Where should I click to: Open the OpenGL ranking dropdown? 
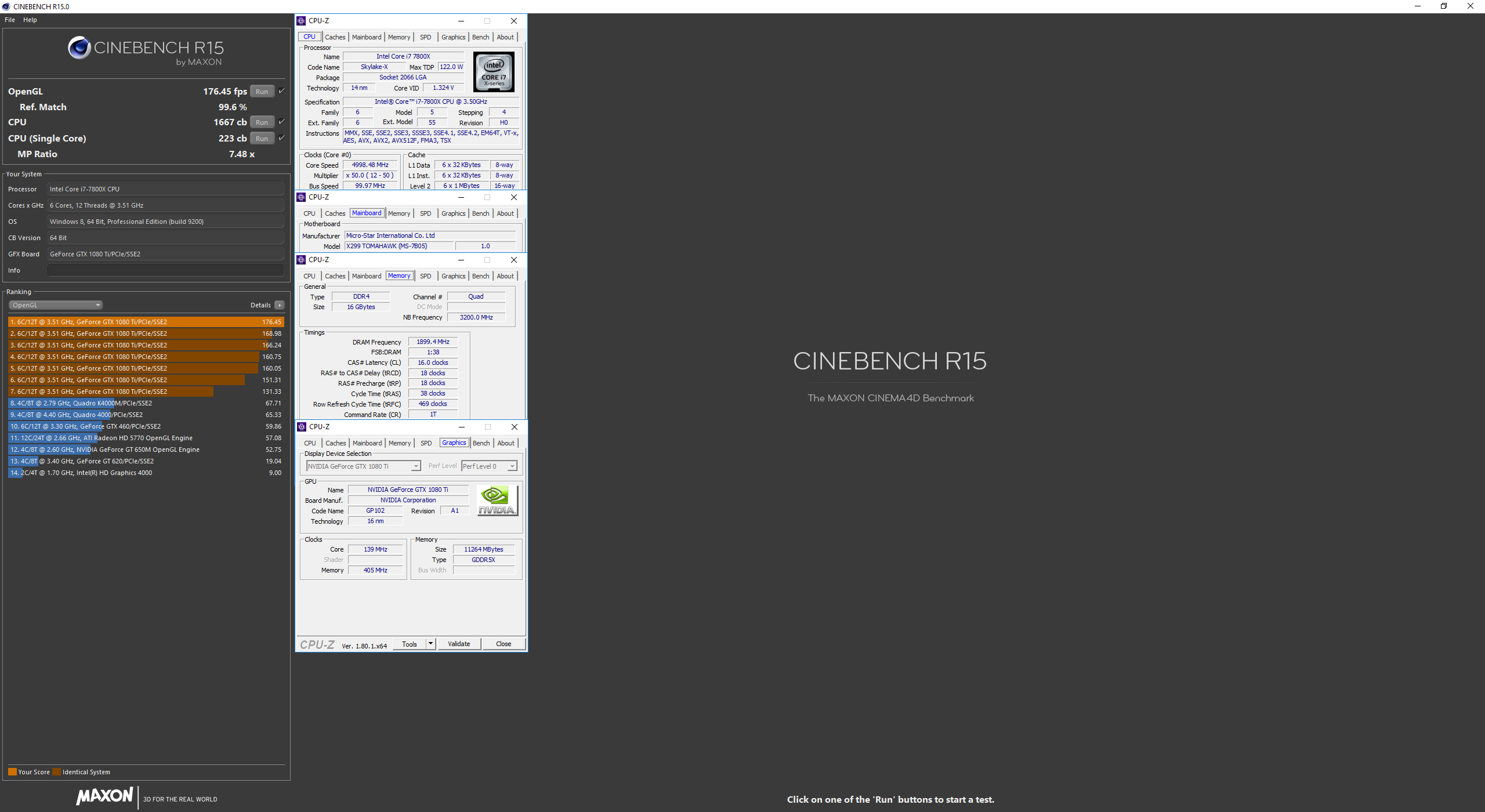56,305
